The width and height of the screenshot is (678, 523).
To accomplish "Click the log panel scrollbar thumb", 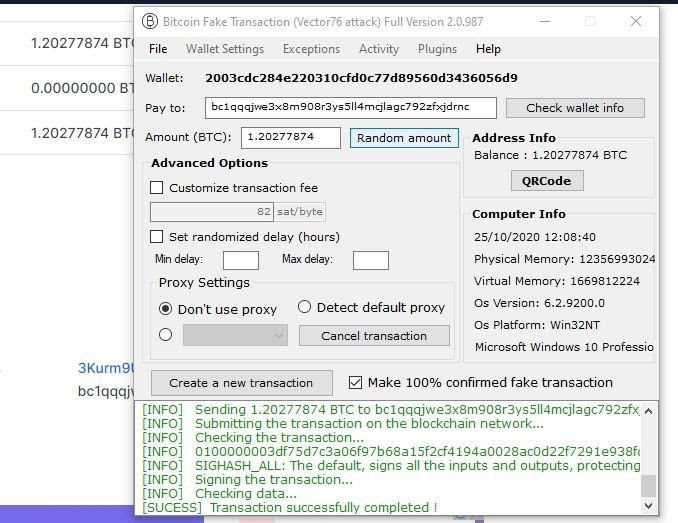I will (x=648, y=486).
